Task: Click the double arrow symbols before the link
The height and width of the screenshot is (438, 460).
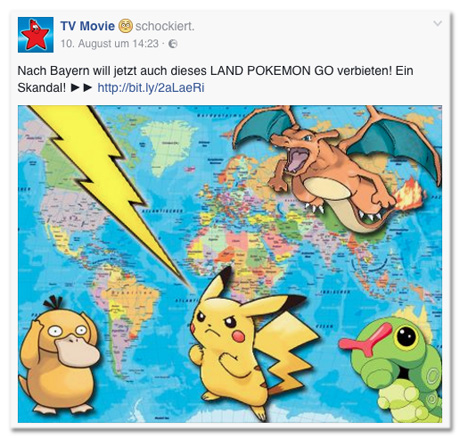Action: pos(82,88)
